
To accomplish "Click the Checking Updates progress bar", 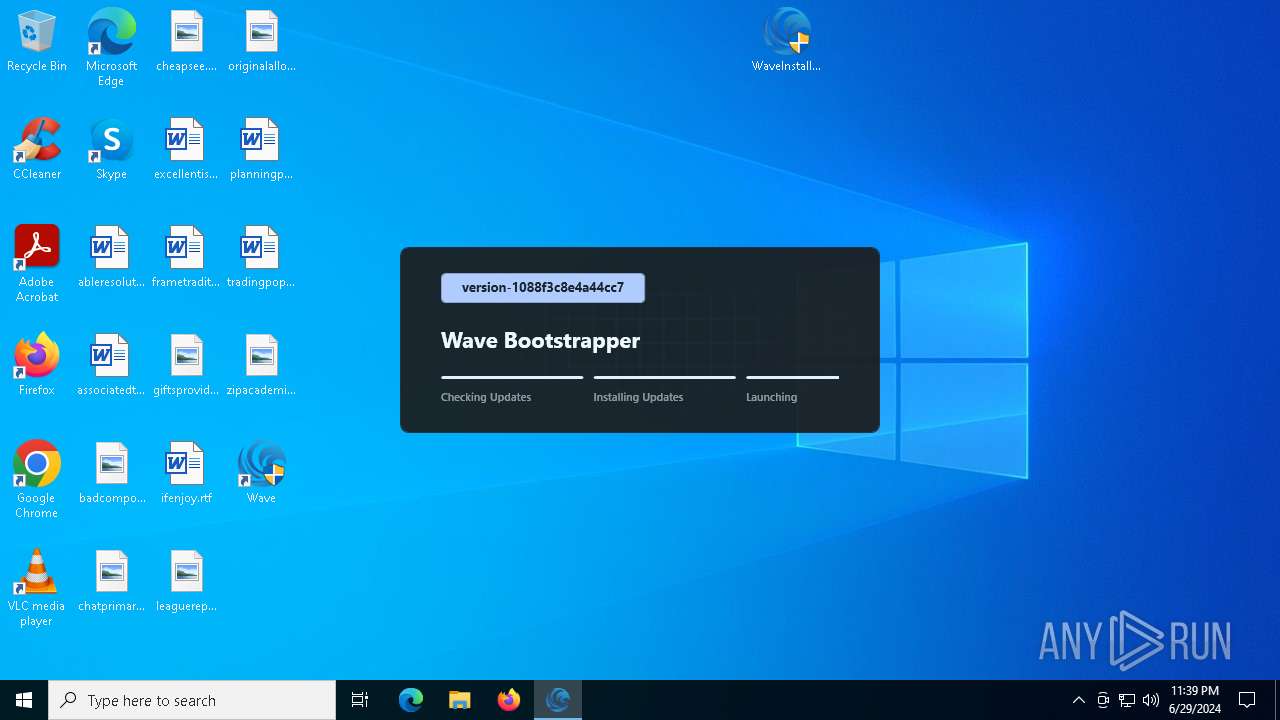I will [x=512, y=377].
